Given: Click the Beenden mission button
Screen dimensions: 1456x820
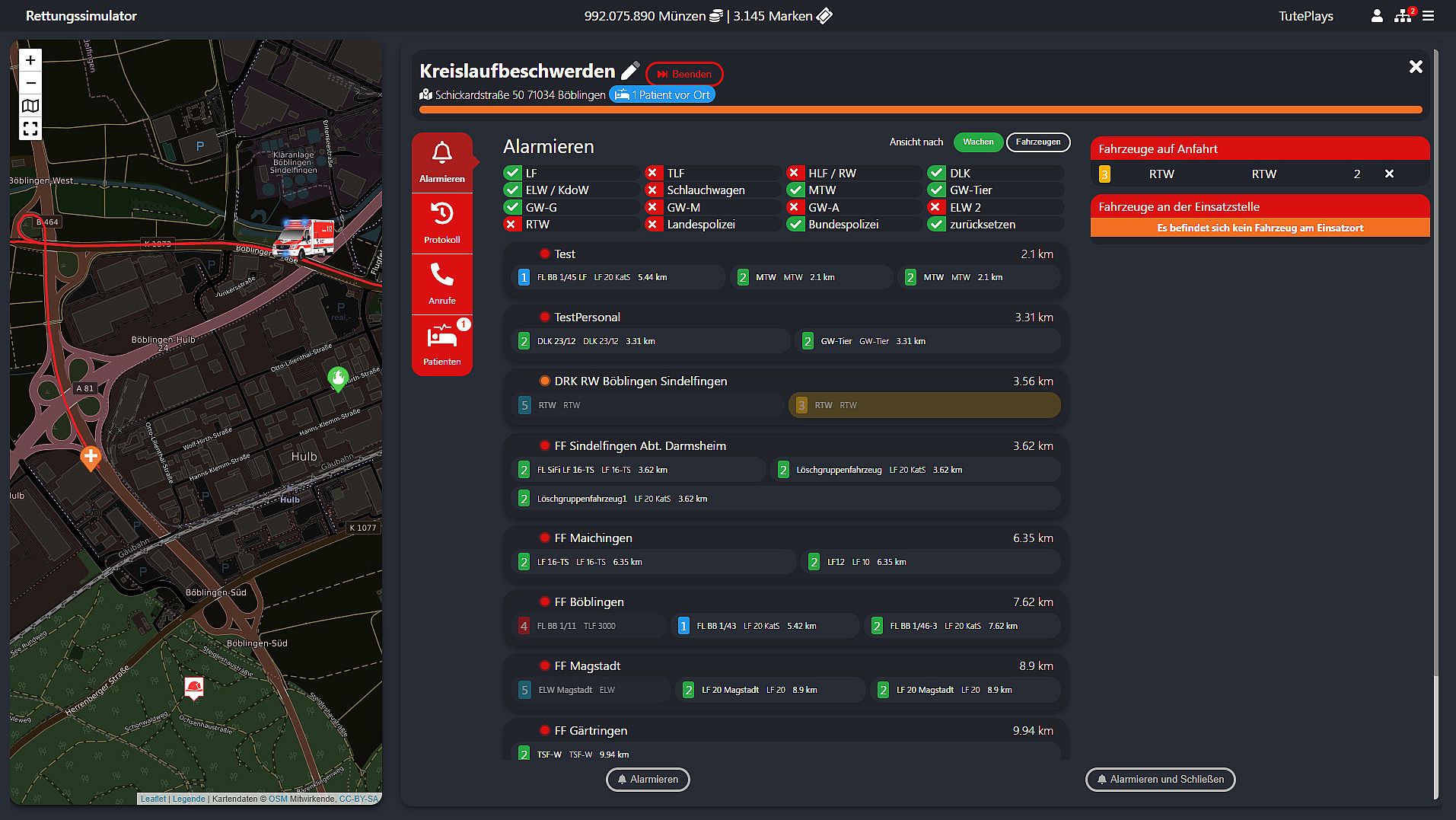Looking at the screenshot, I should (684, 75).
